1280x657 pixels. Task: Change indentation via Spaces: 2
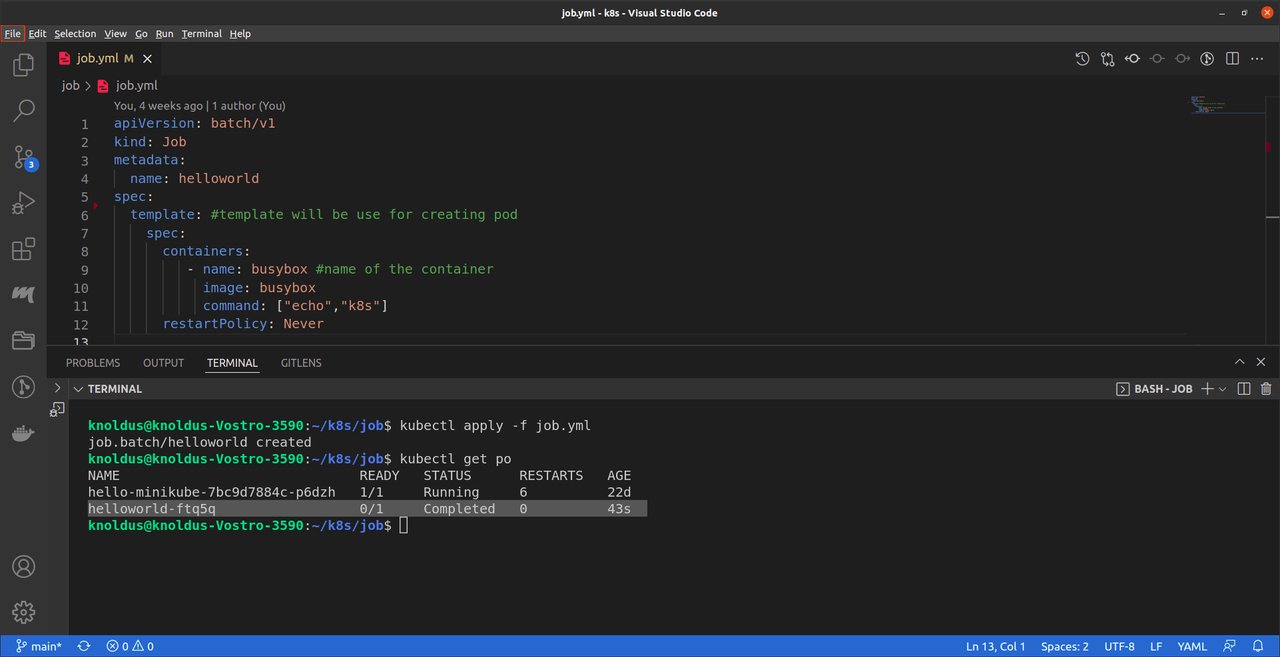pos(1065,646)
